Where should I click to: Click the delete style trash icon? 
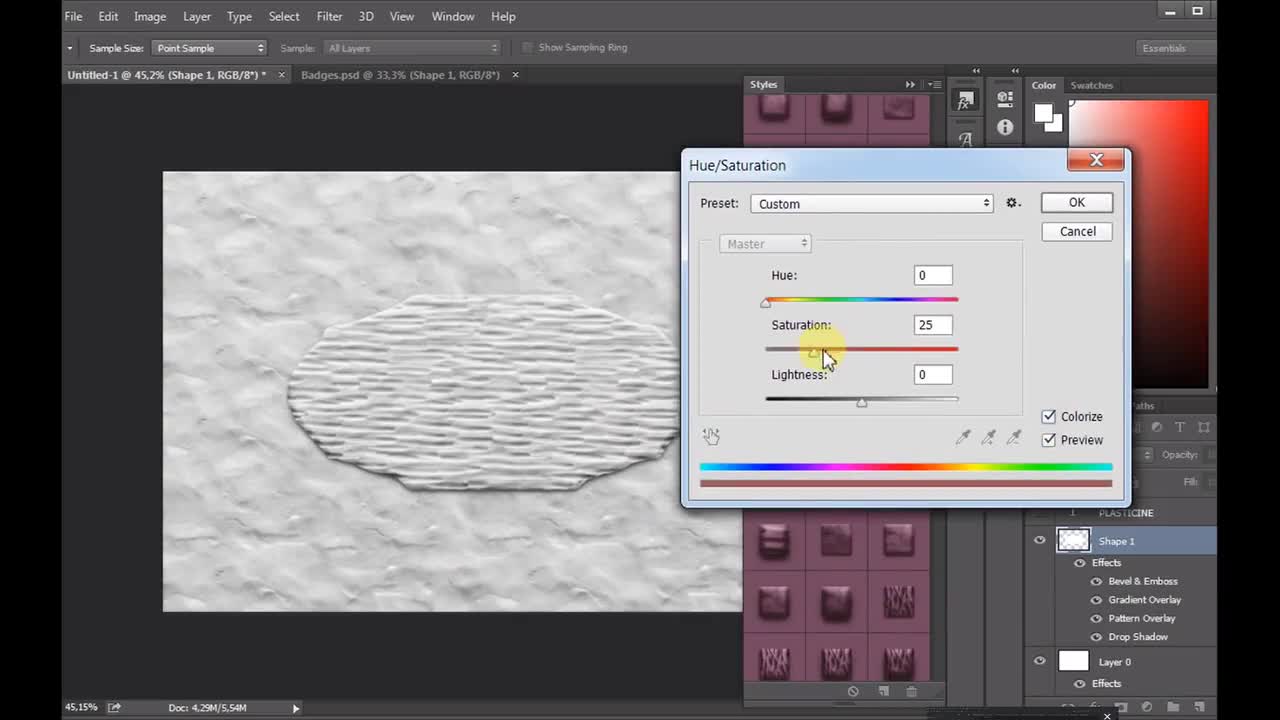point(911,691)
